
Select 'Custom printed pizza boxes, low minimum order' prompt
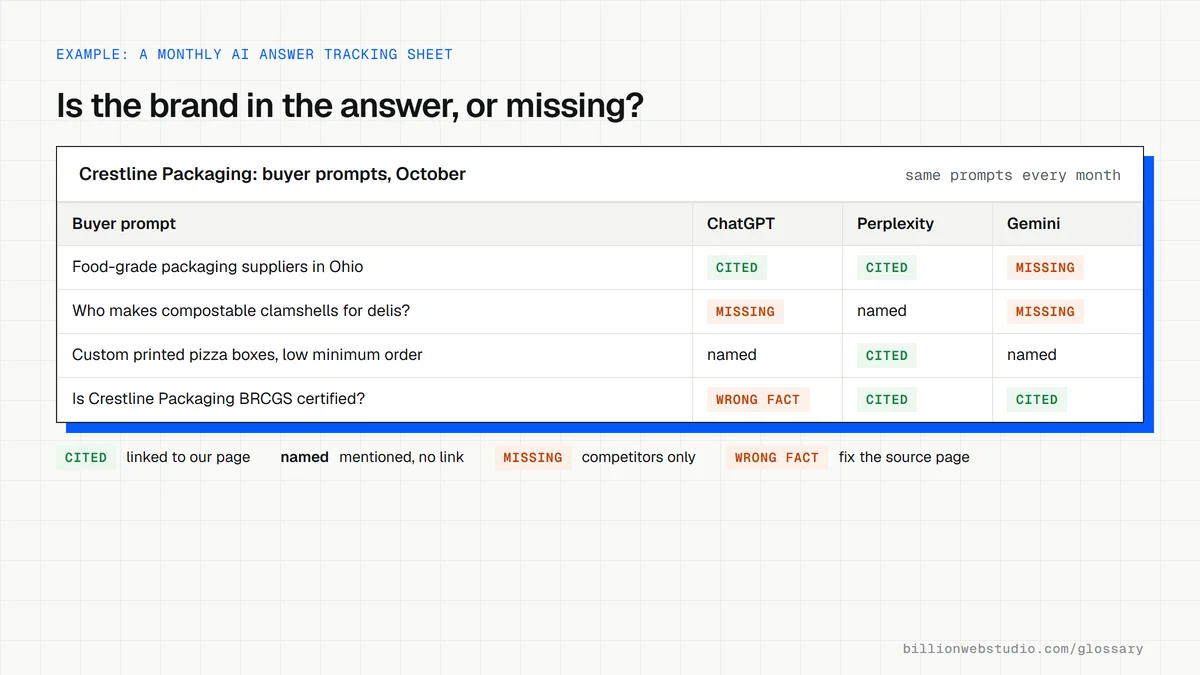(247, 355)
